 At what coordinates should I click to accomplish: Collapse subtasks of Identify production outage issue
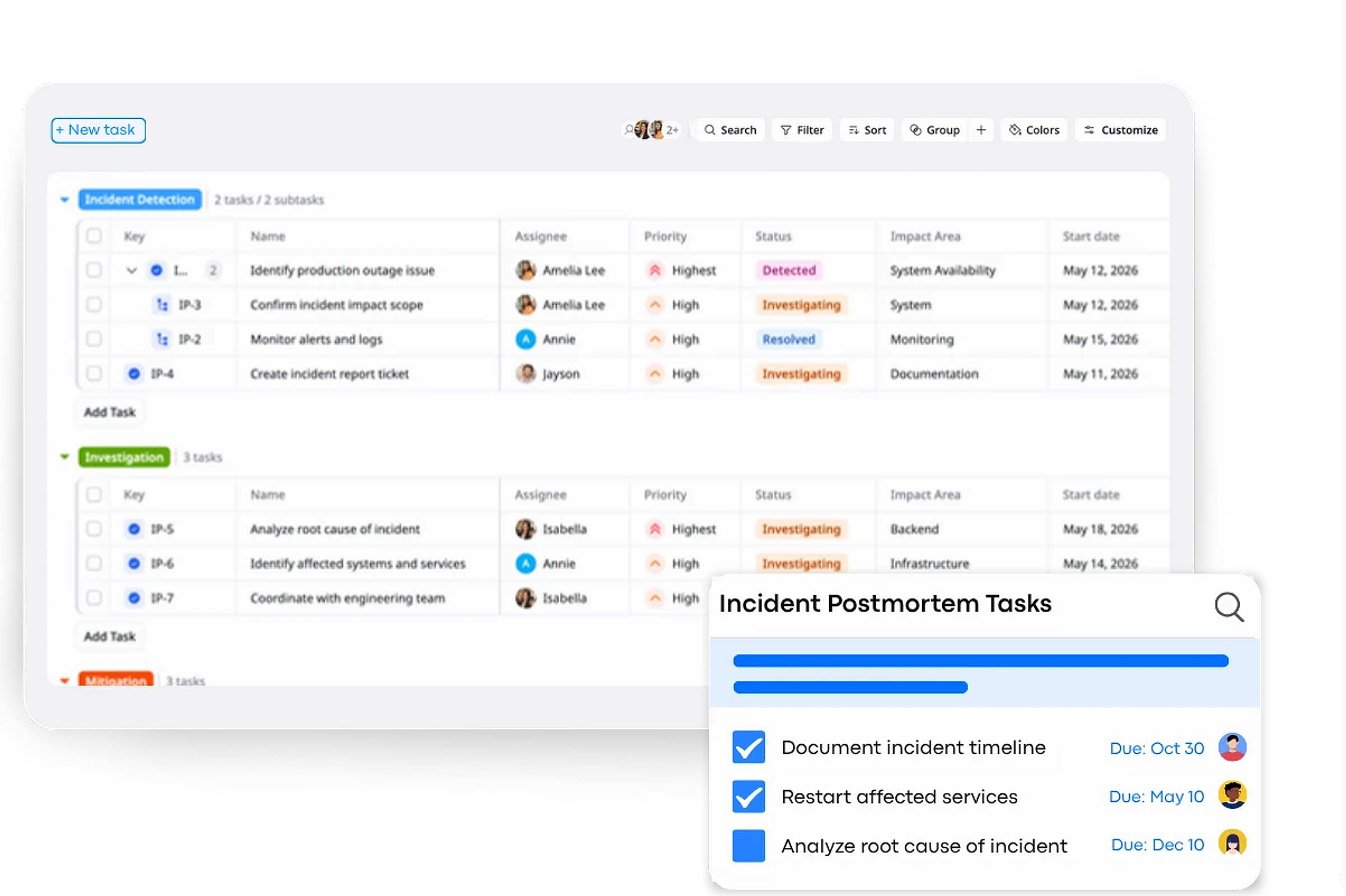[132, 270]
